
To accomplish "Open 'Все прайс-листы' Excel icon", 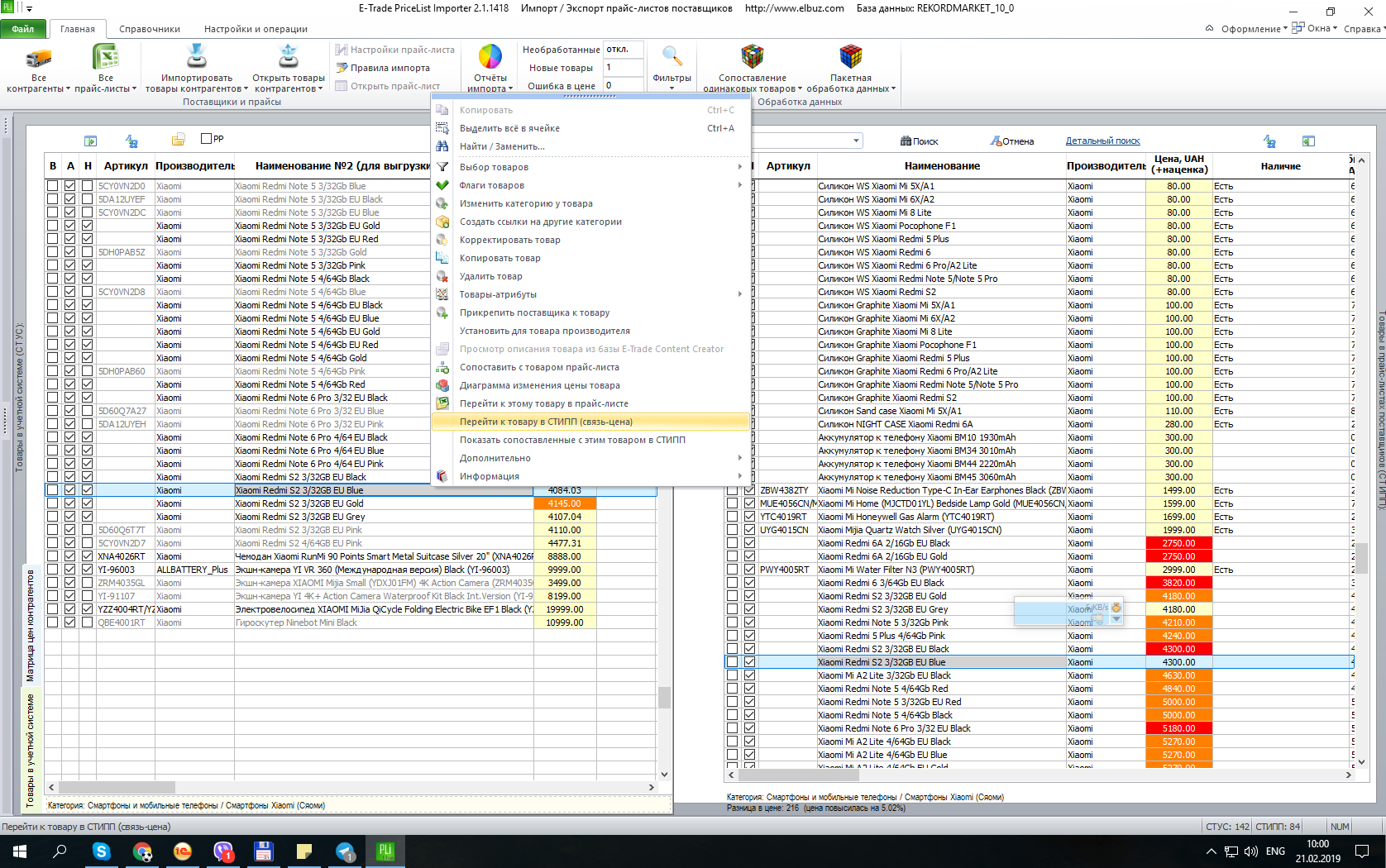I will [x=106, y=58].
